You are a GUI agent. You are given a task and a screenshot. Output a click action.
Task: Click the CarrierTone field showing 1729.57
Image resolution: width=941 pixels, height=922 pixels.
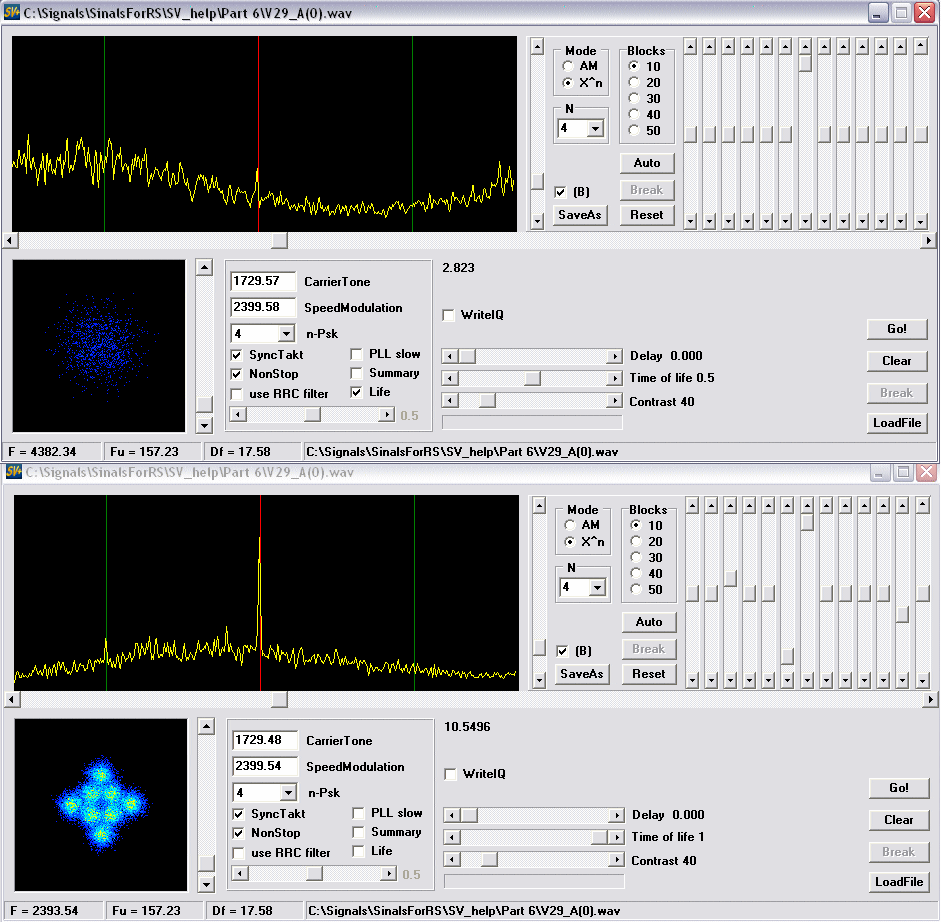tap(263, 282)
